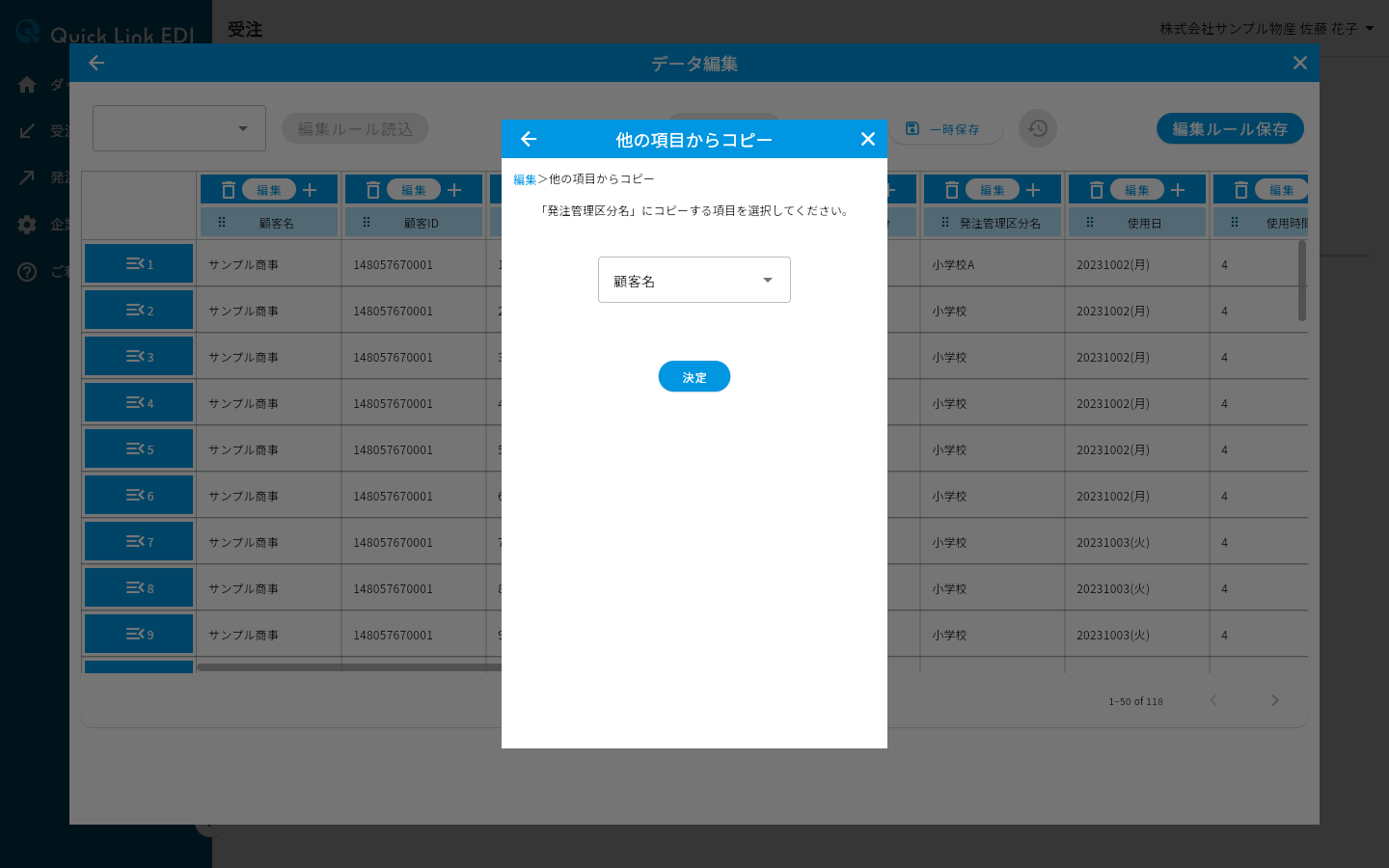Screen dimensions: 1389x868
Task: Close the 他の項目からコピー dialog
Action: tap(868, 139)
